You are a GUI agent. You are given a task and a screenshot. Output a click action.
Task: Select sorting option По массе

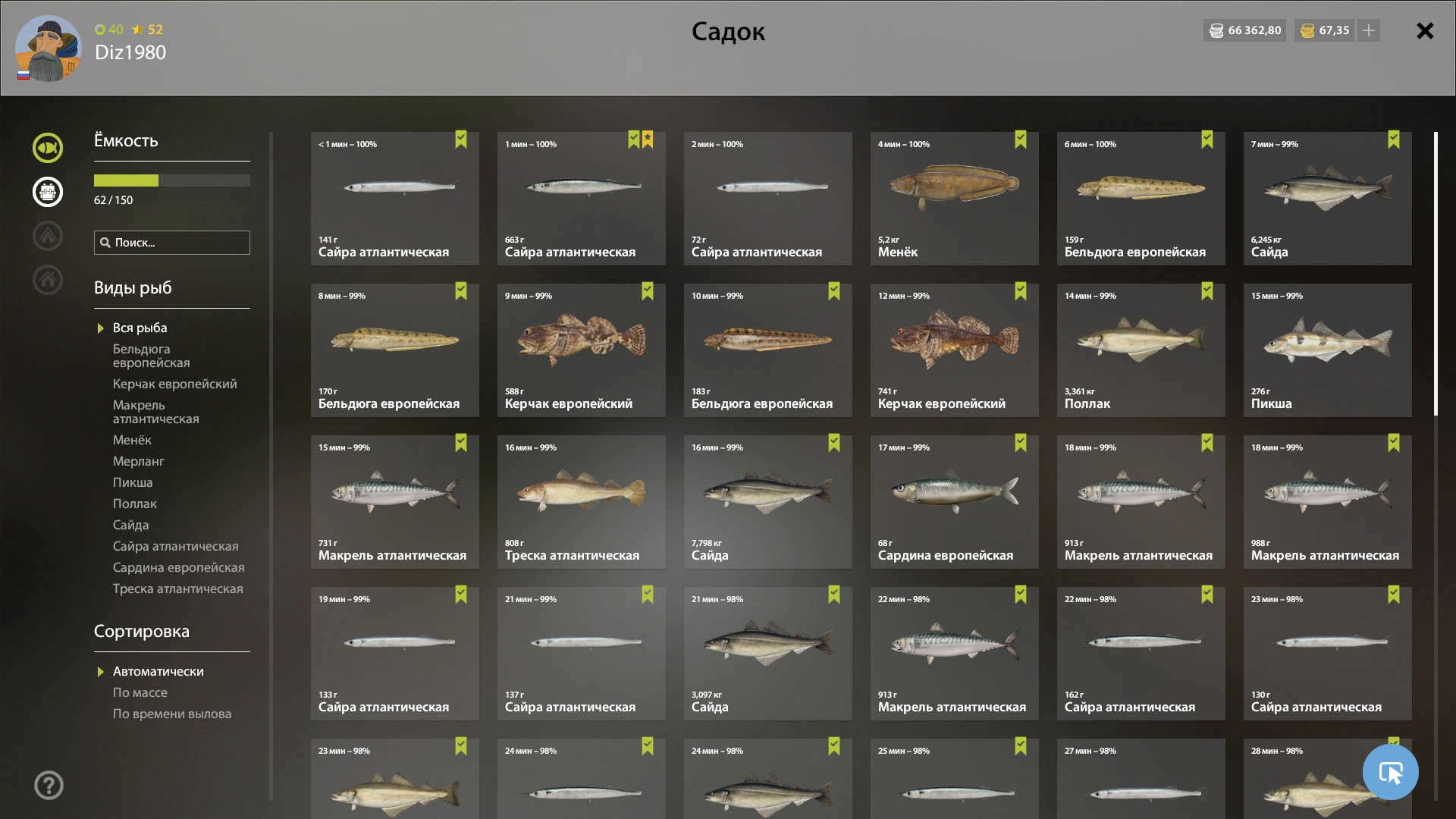(x=140, y=692)
